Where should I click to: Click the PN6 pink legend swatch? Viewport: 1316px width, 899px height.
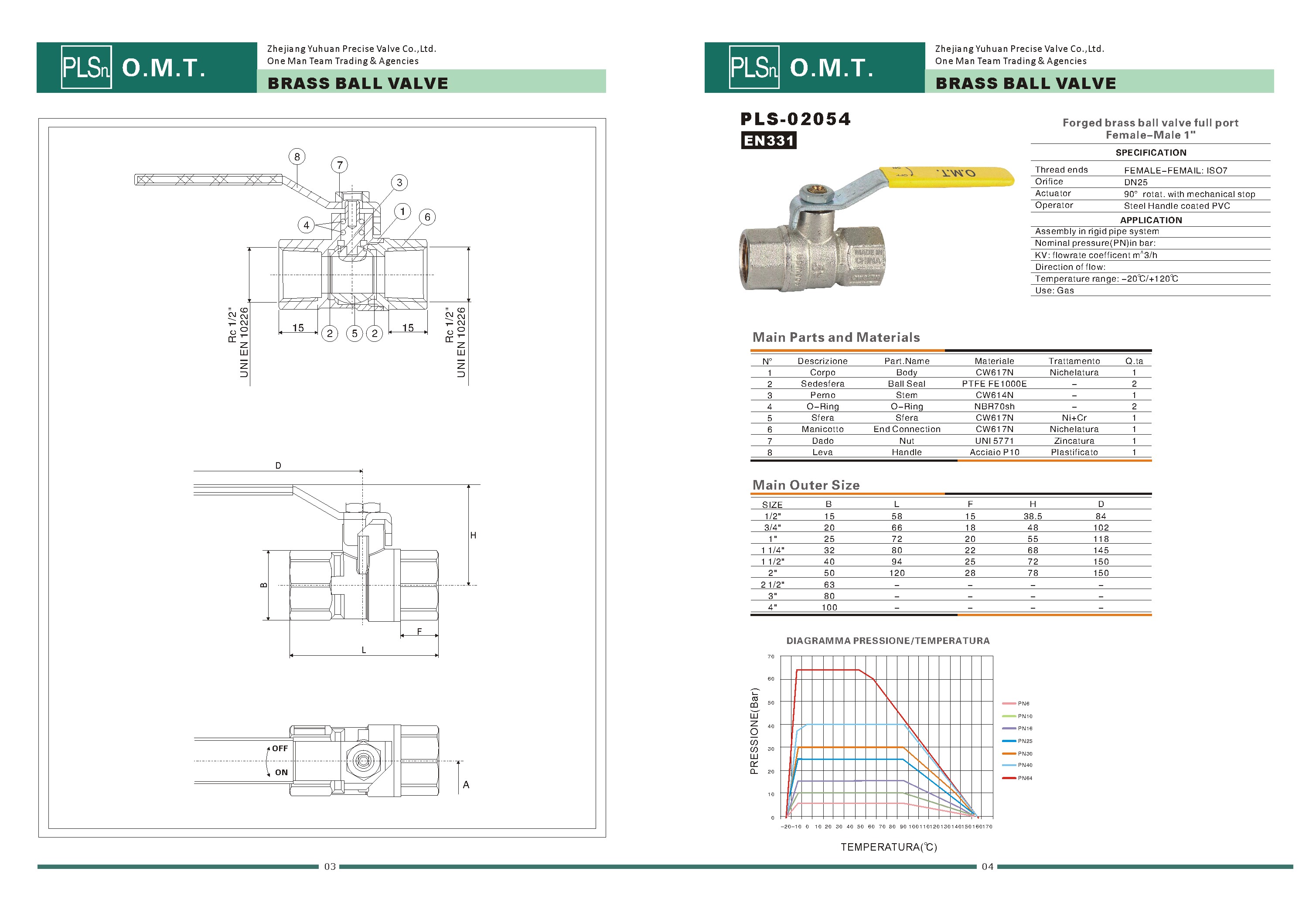[1009, 704]
